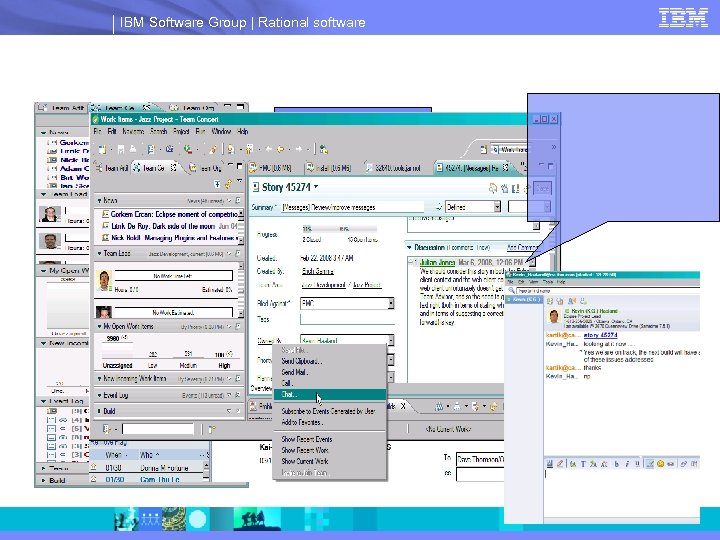Click the emoticon smiley in chat toolbar
Image resolution: width=720 pixels, height=540 pixels.
[x=660, y=464]
